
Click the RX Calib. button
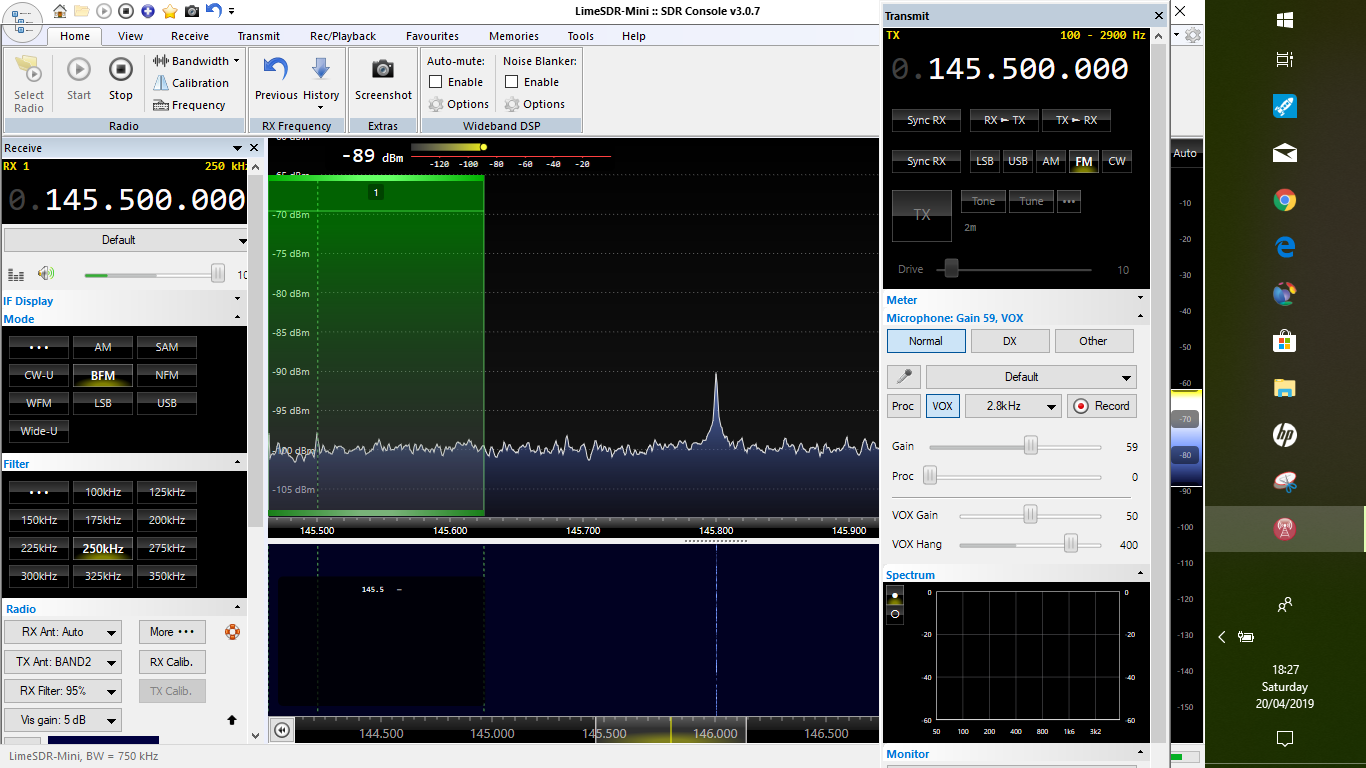click(172, 662)
